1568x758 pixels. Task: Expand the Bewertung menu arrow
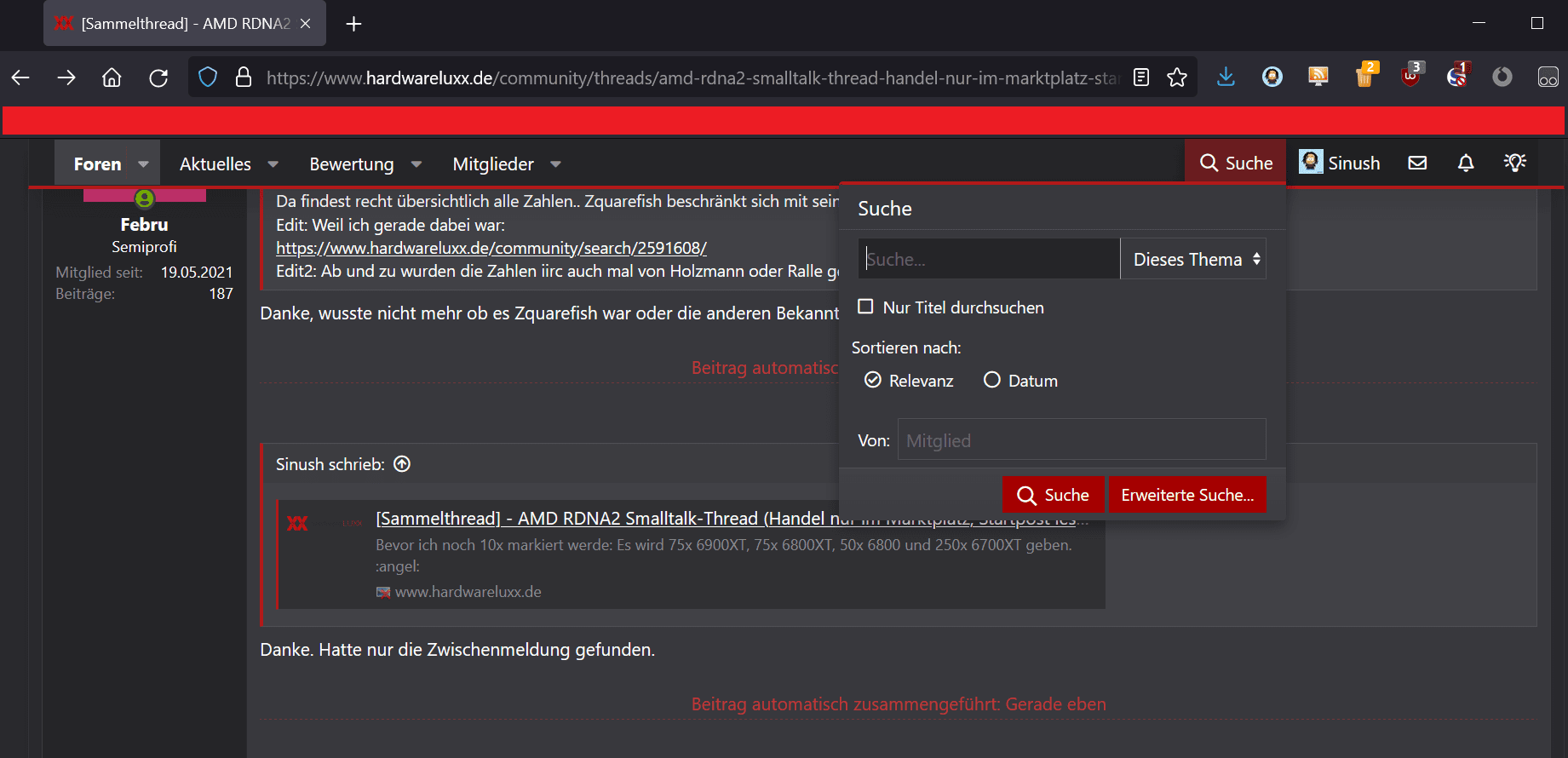point(416,164)
